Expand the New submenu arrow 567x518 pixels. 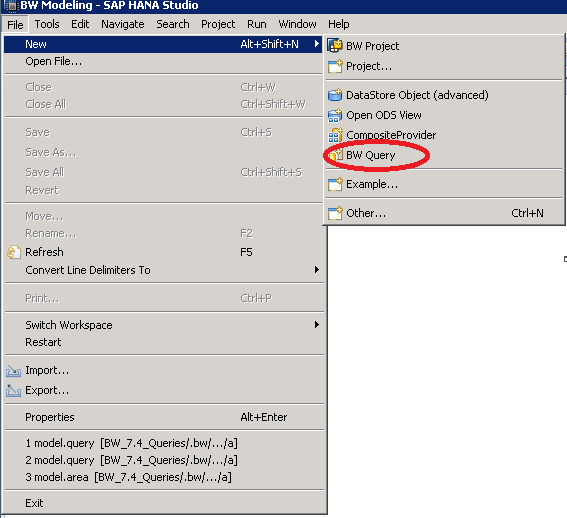(317, 44)
